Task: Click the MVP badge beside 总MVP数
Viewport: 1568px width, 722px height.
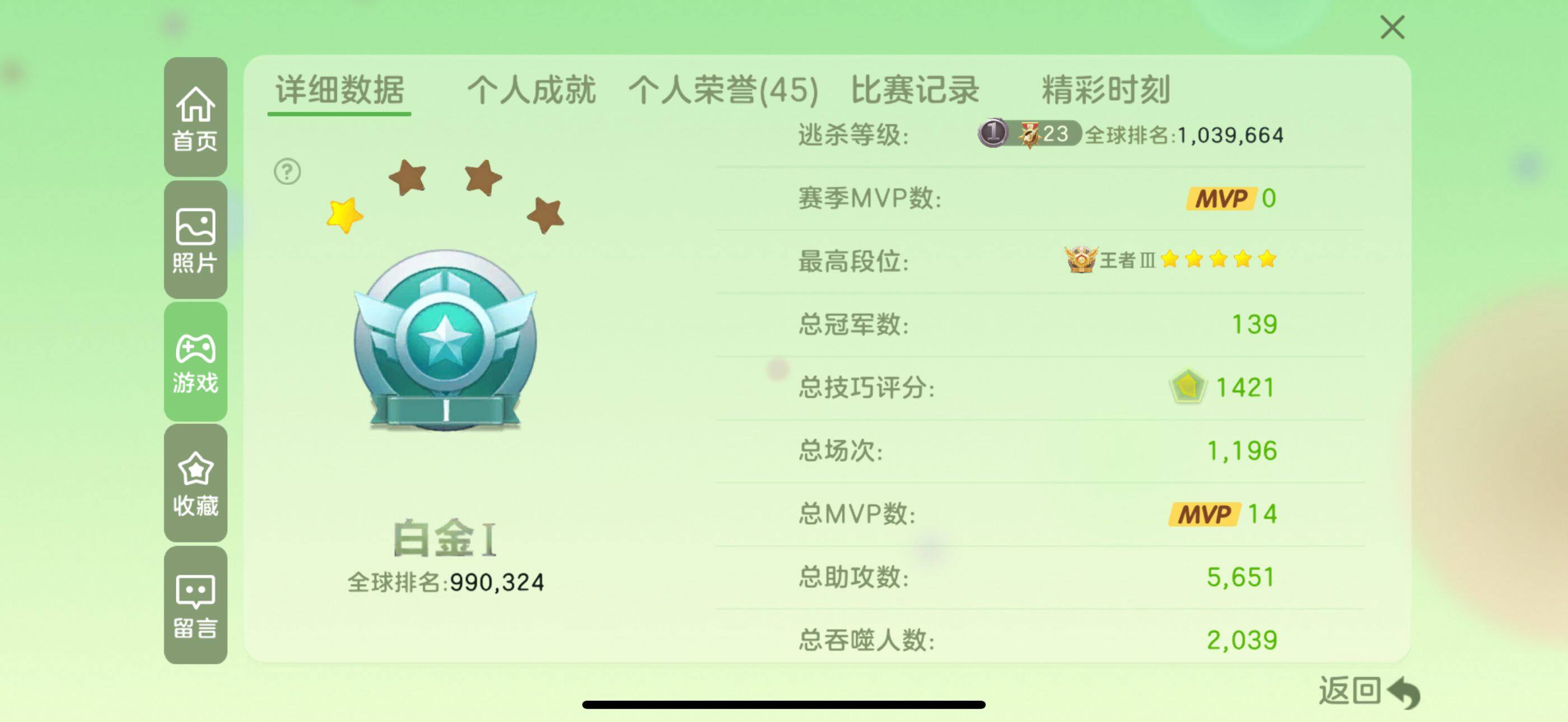Action: coord(1204,514)
